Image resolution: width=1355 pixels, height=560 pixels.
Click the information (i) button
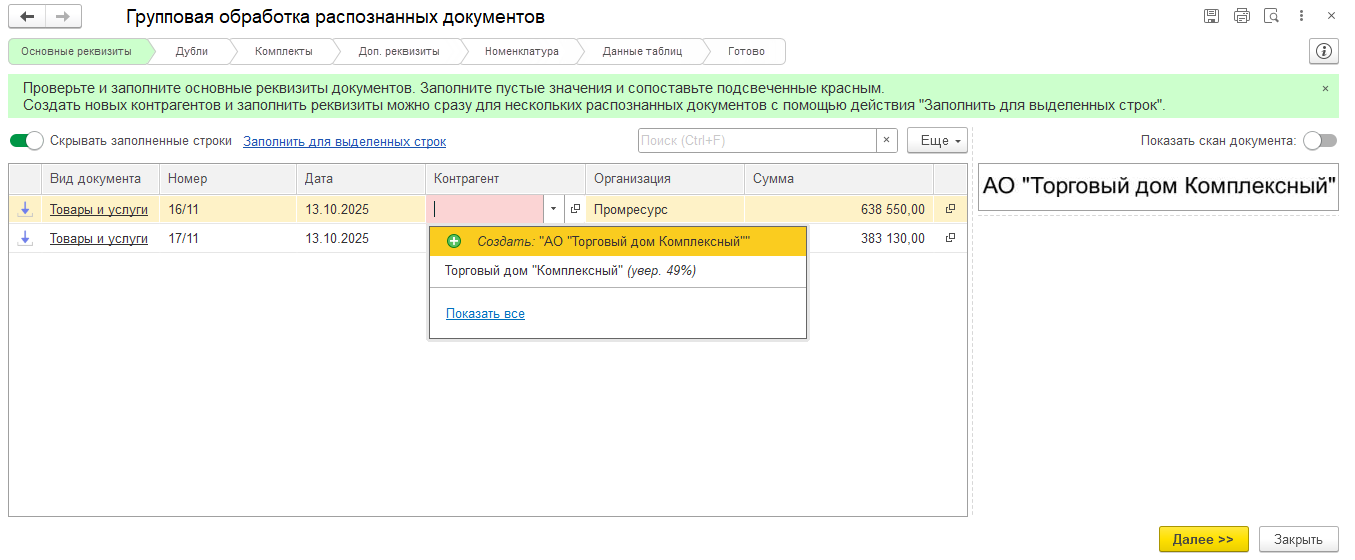pos(1324,51)
